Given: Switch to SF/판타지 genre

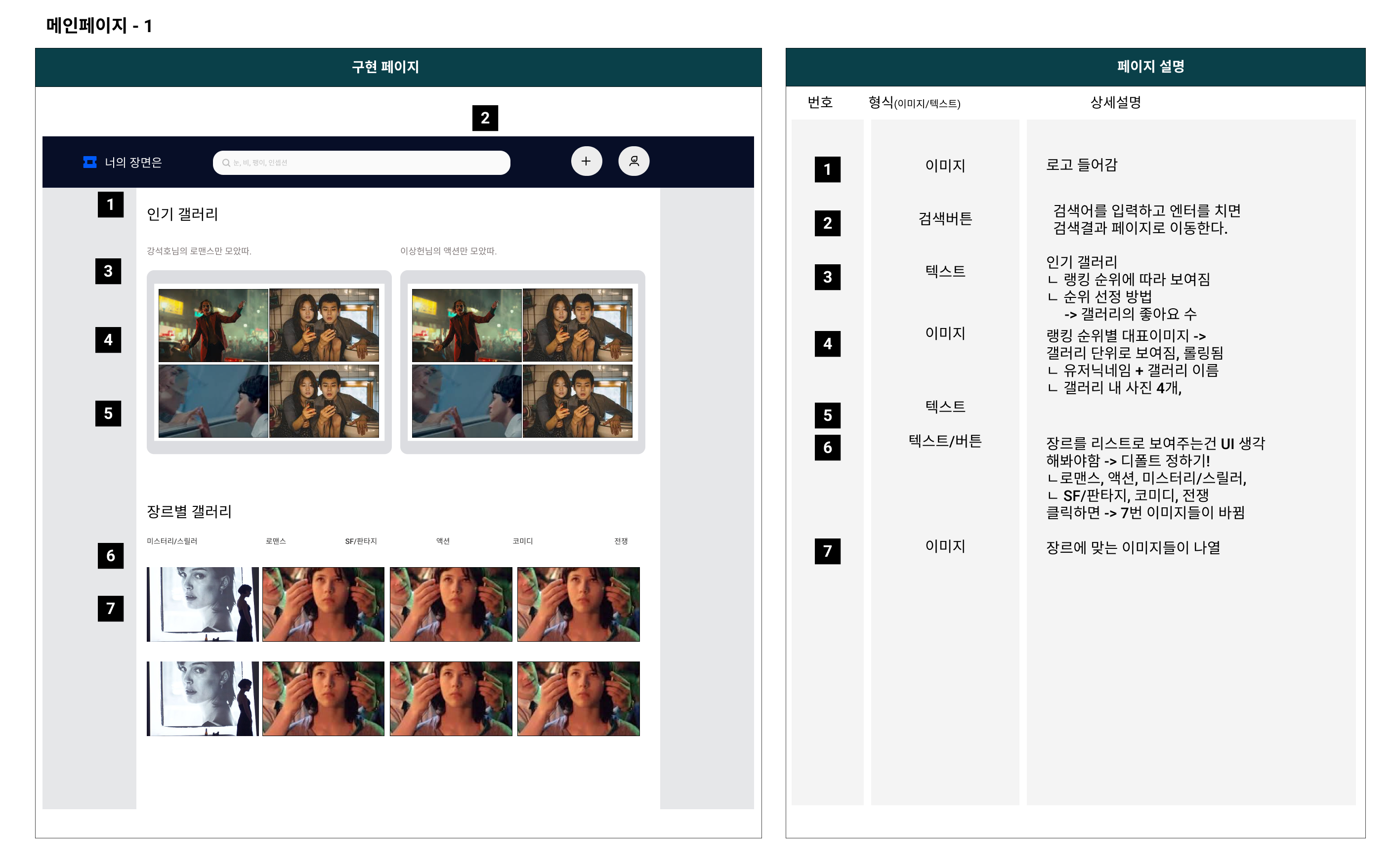Looking at the screenshot, I should point(361,541).
